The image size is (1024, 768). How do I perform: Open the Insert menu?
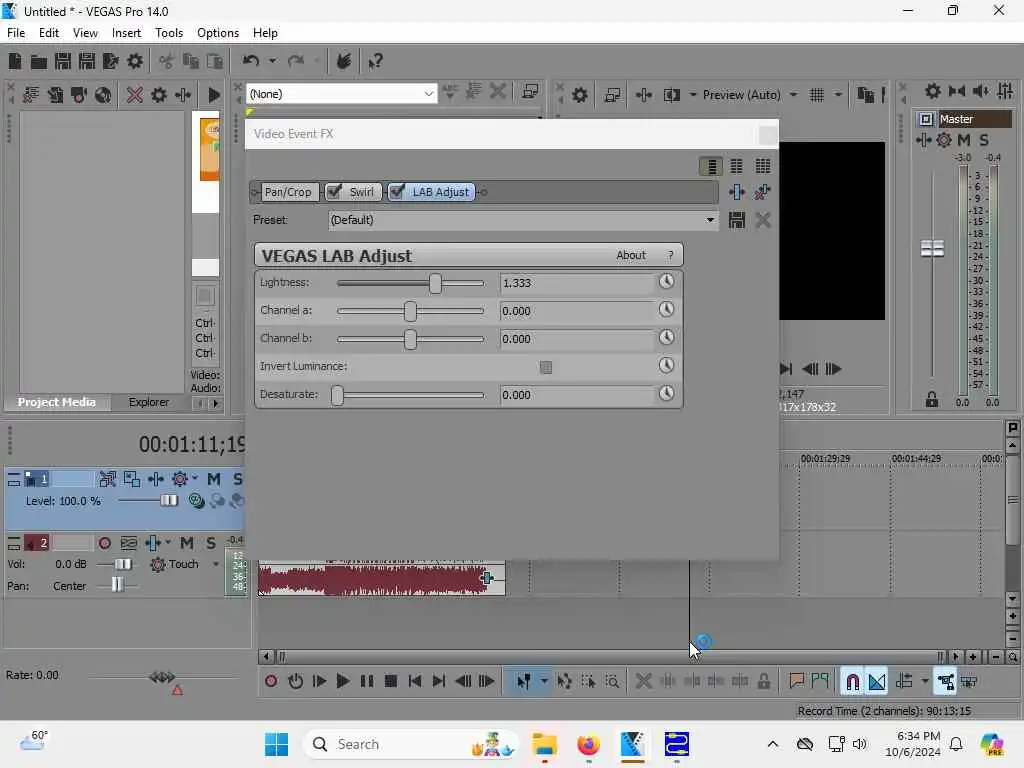(126, 33)
